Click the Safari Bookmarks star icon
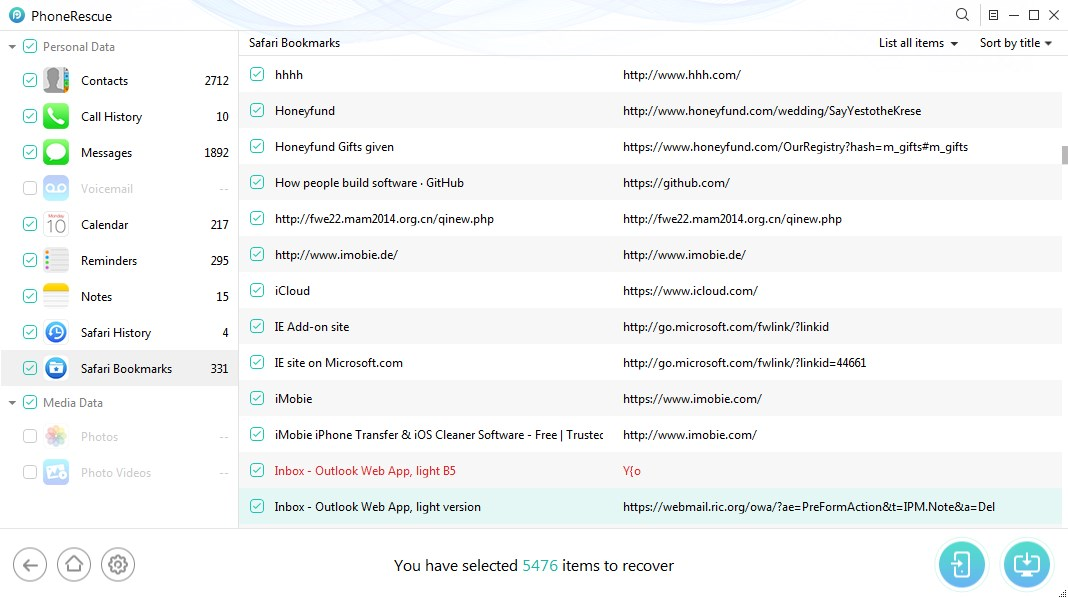 click(56, 368)
